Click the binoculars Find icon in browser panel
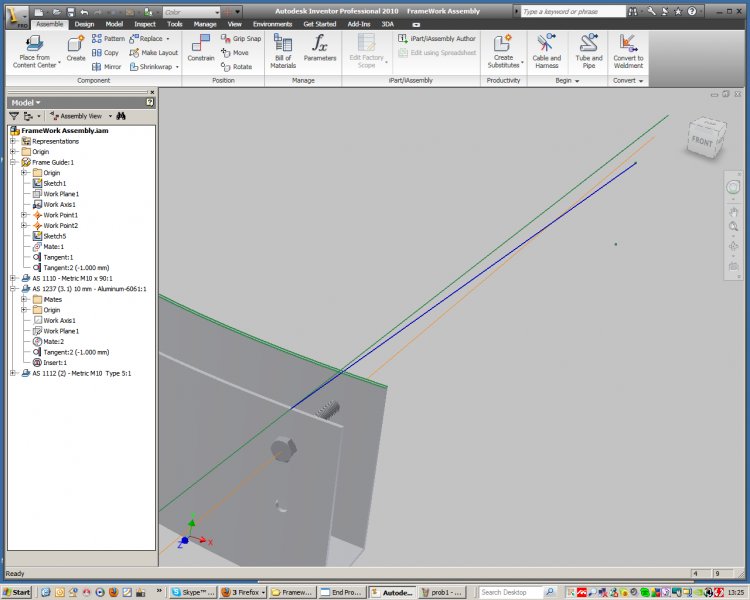750x600 pixels. 120,116
